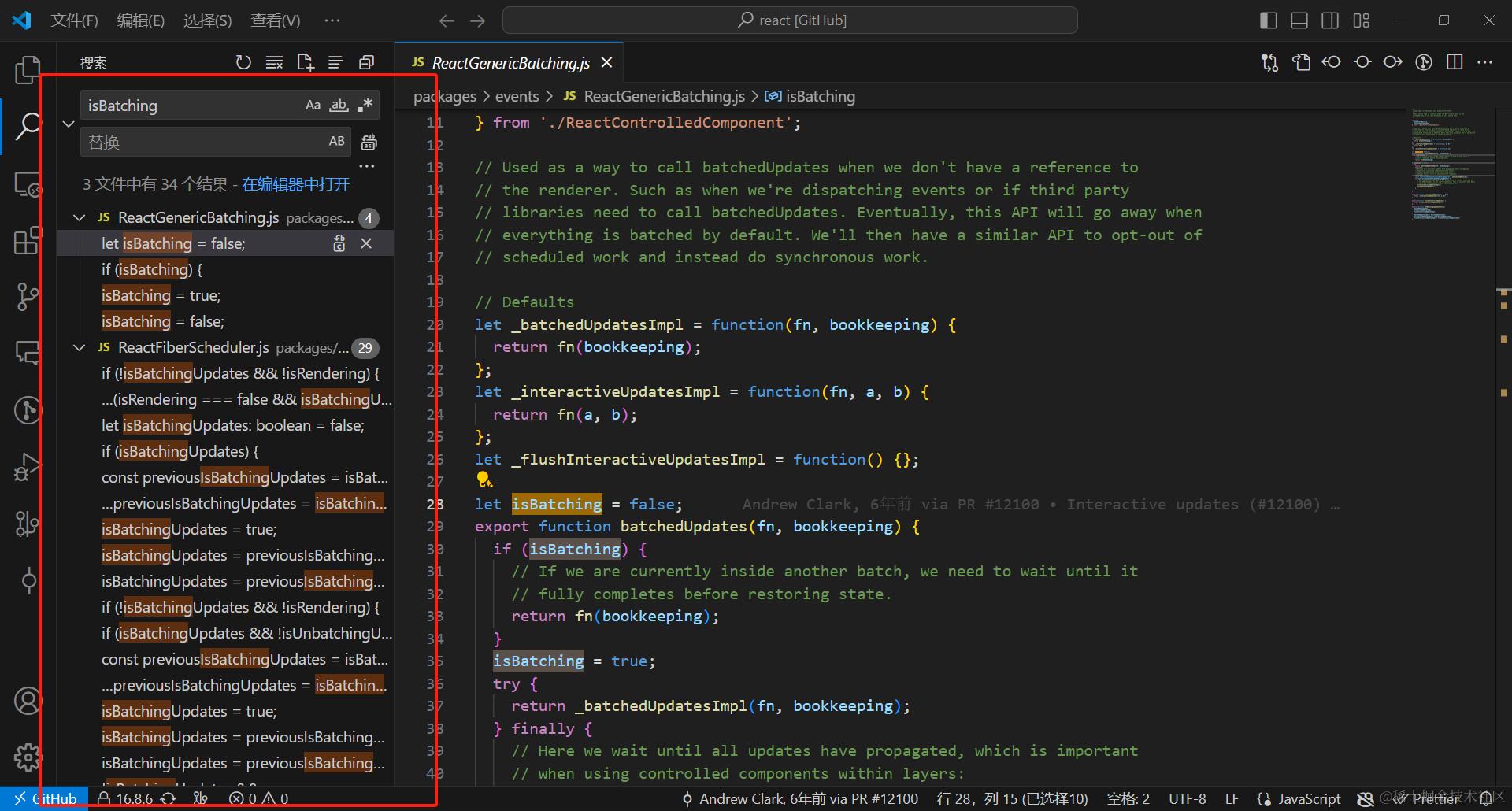This screenshot has height=811, width=1512.
Task: Go forward using the title bar arrow
Action: tap(477, 20)
